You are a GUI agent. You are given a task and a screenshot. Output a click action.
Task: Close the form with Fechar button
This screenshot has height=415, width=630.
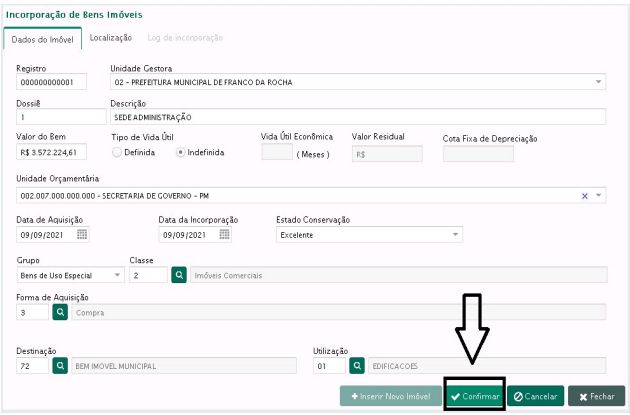pos(596,397)
